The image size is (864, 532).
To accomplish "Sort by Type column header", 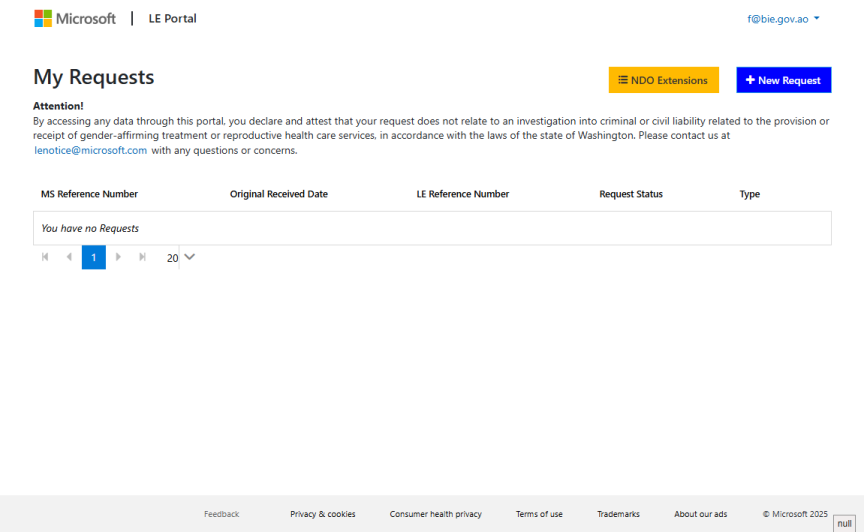I will click(x=749, y=194).
